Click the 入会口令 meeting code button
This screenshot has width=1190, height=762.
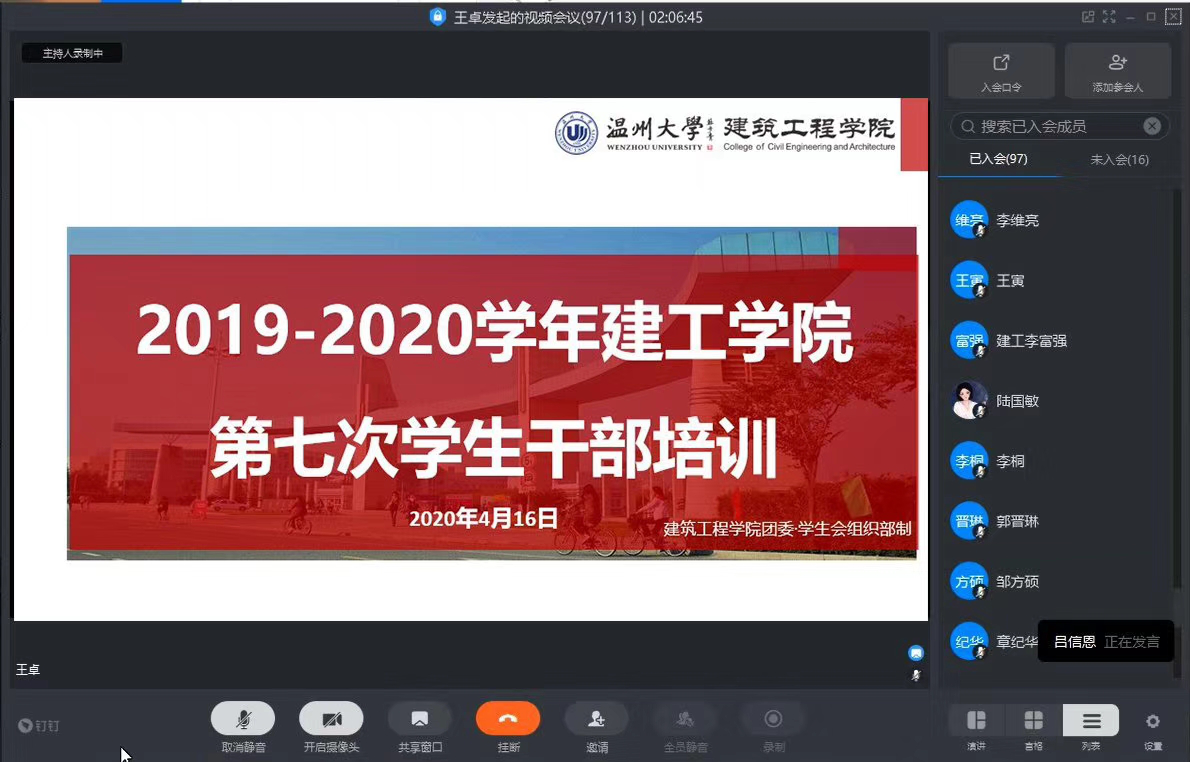[1001, 70]
